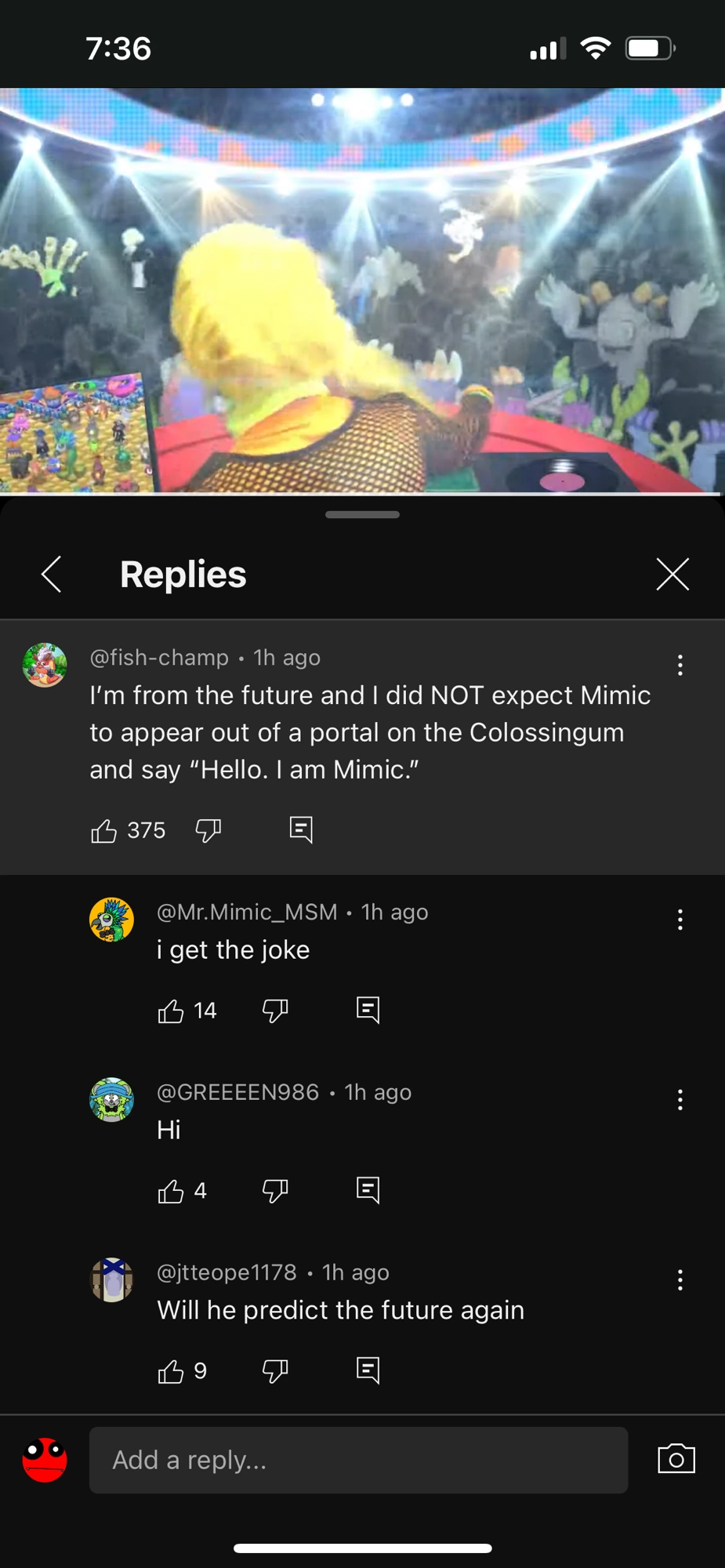Screen dimensions: 725x1568
Task: Tap the "Add a reply..." text field
Action: (358, 1460)
